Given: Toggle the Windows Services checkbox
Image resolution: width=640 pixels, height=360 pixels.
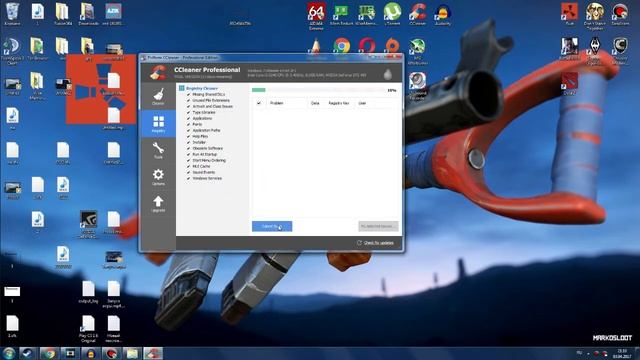Looking at the screenshot, I should coord(189,178).
